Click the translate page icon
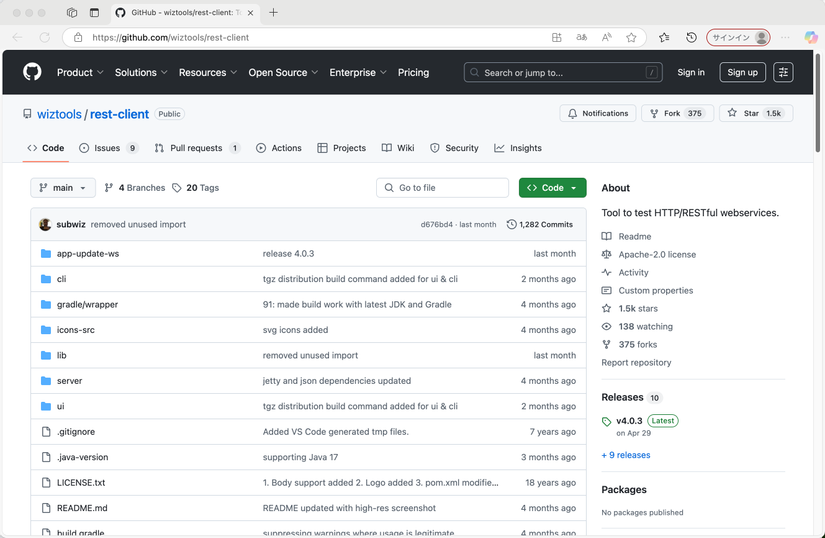 click(x=581, y=37)
